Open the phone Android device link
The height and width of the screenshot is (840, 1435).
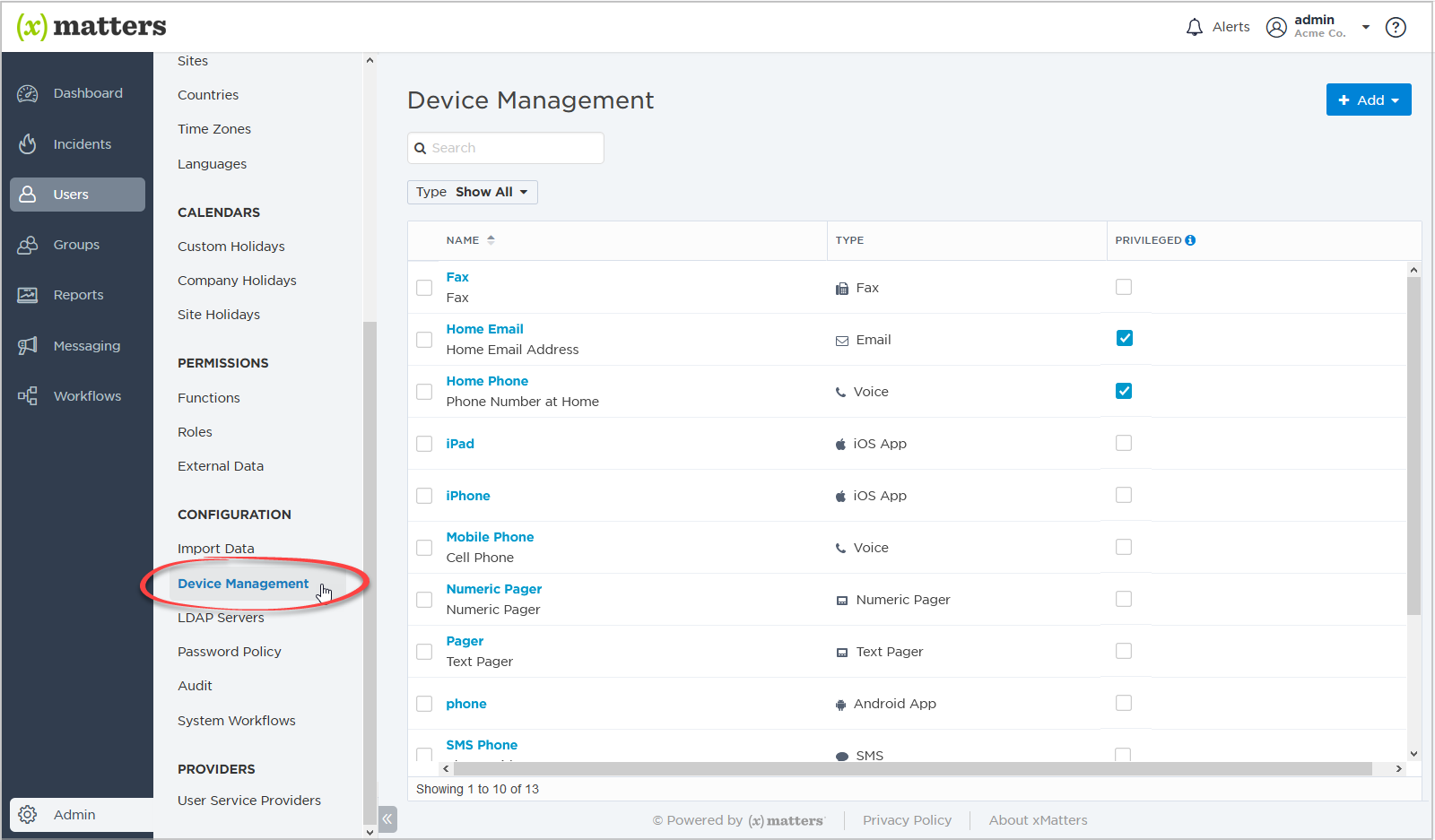coord(466,704)
